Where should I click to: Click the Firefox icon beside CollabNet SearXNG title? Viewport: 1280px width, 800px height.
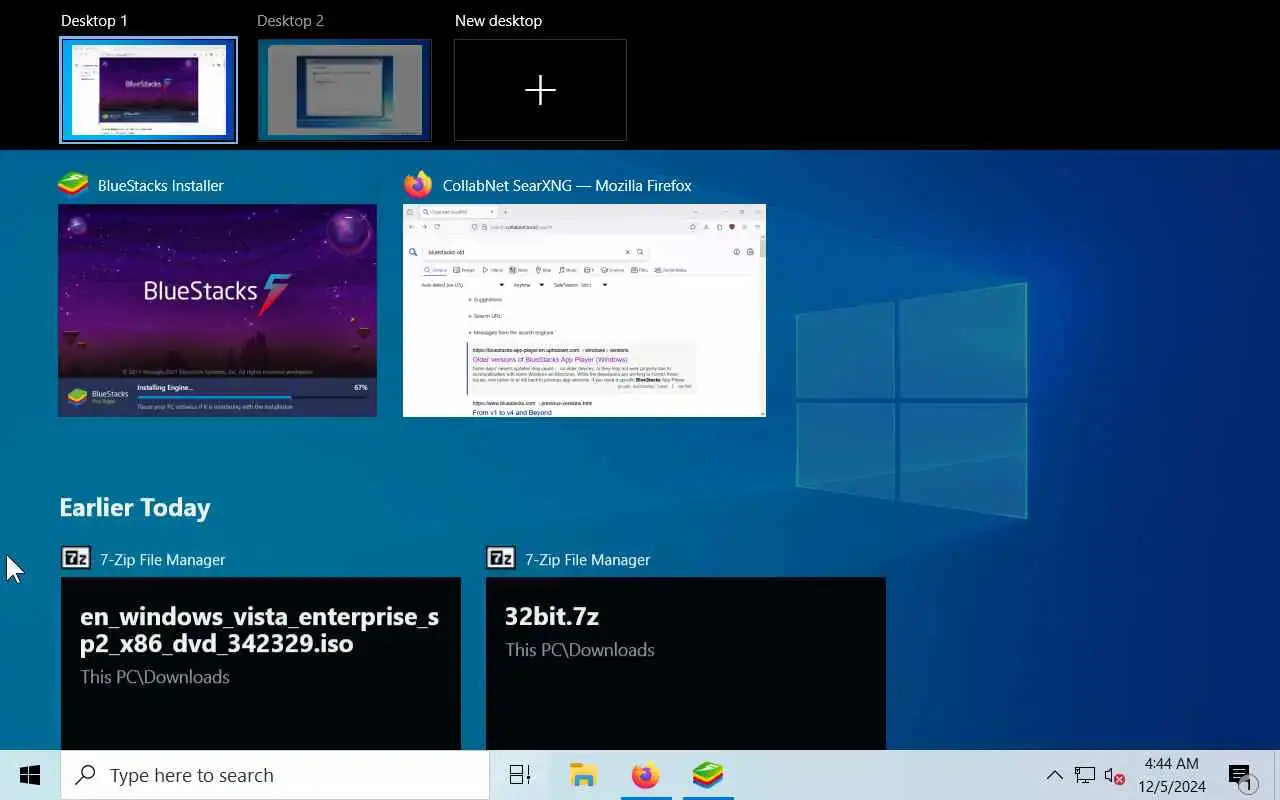click(418, 185)
